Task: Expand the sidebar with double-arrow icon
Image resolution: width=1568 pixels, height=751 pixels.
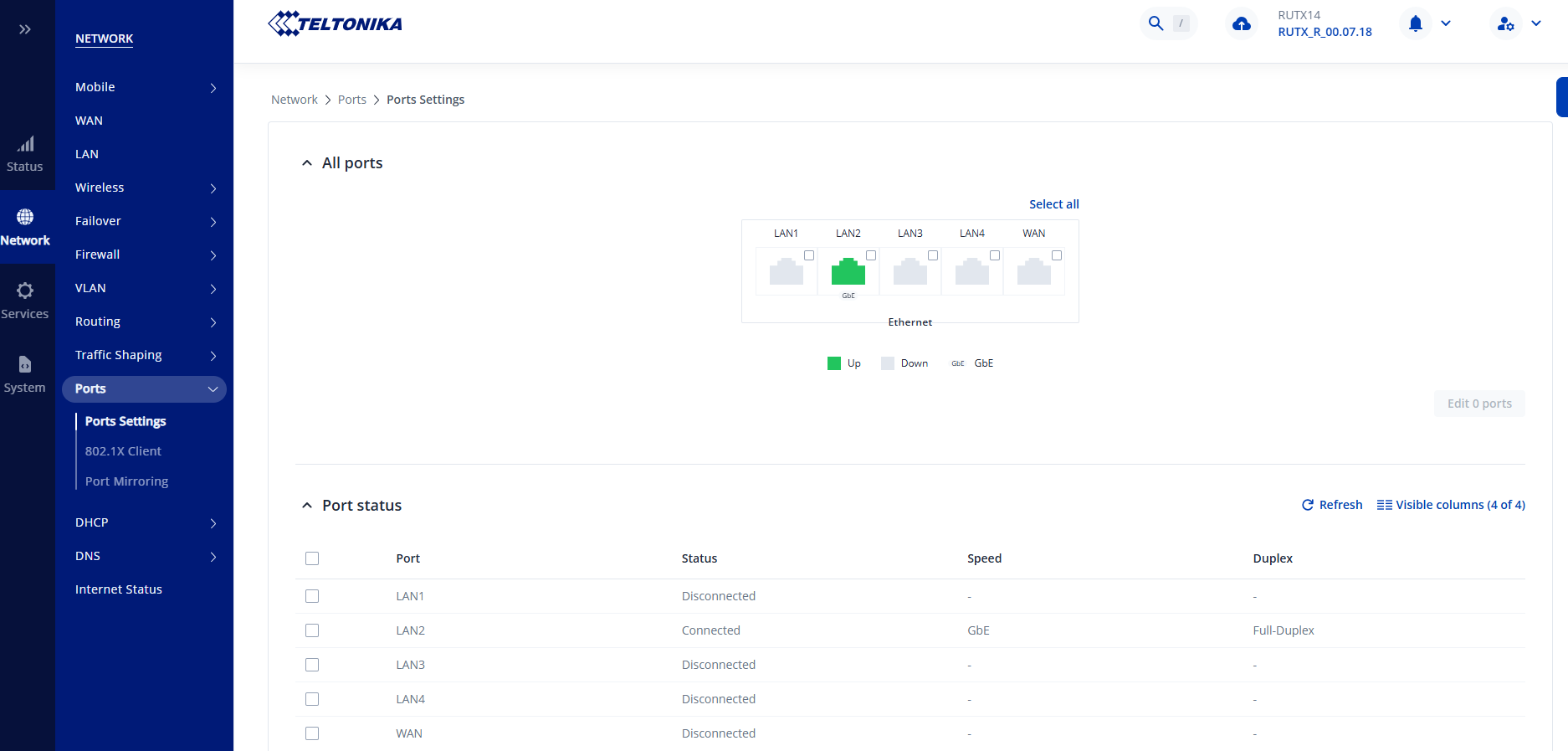Action: [x=25, y=29]
